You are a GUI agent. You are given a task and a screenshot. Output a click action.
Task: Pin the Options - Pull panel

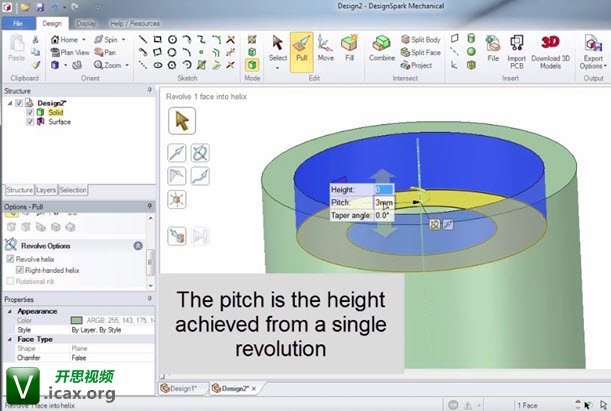pyautogui.click(x=150, y=206)
